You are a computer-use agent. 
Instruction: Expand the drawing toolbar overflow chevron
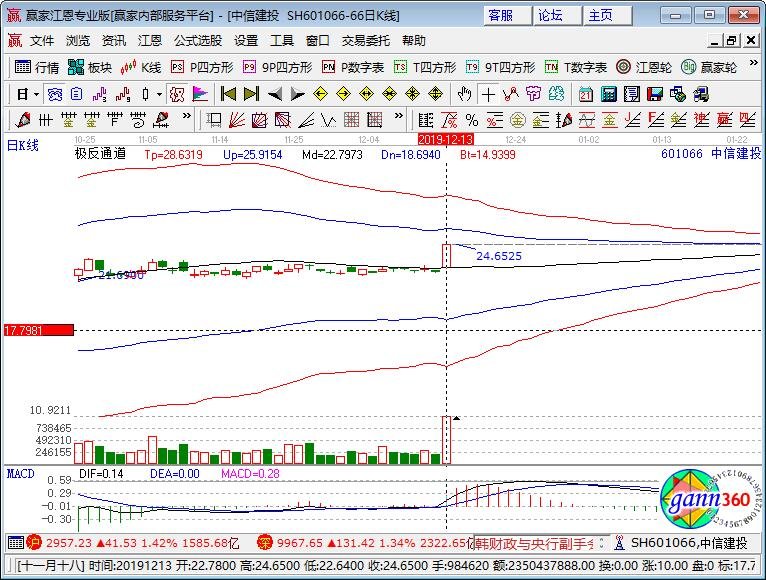(186, 116)
